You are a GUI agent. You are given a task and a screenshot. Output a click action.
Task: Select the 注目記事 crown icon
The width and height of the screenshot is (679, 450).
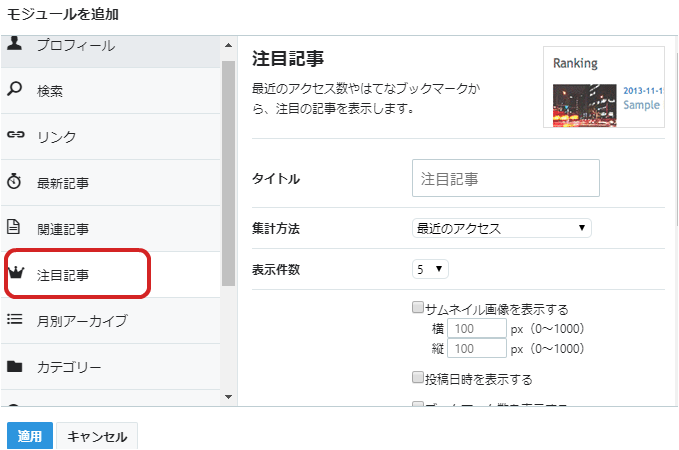16,273
